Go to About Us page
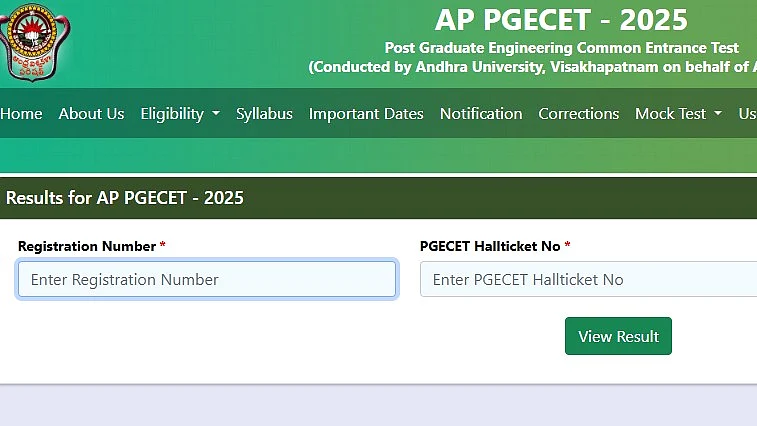757x426 pixels. coord(91,114)
